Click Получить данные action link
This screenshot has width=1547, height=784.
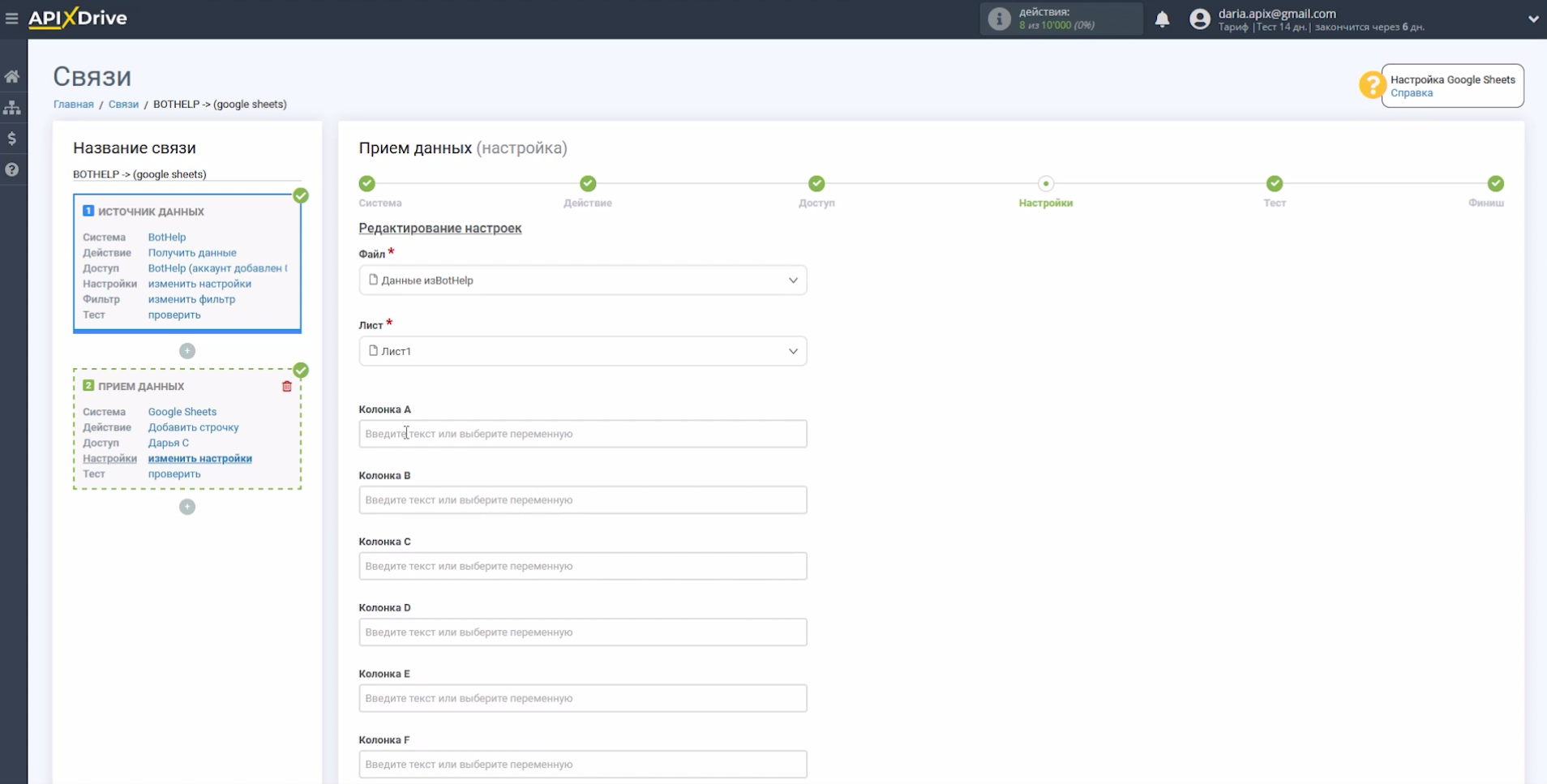click(192, 252)
